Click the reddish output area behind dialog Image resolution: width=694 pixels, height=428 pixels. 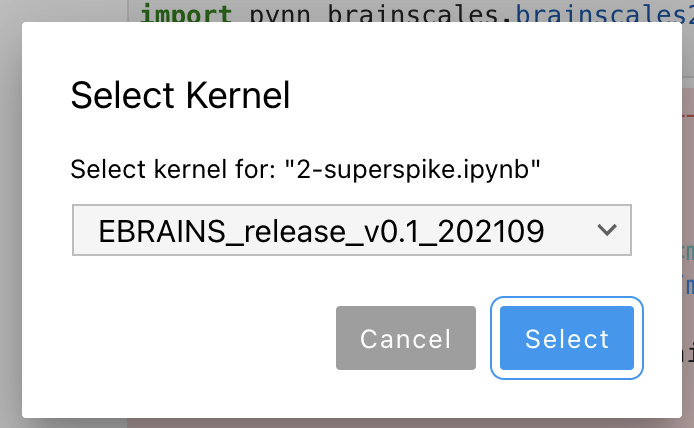click(688, 177)
